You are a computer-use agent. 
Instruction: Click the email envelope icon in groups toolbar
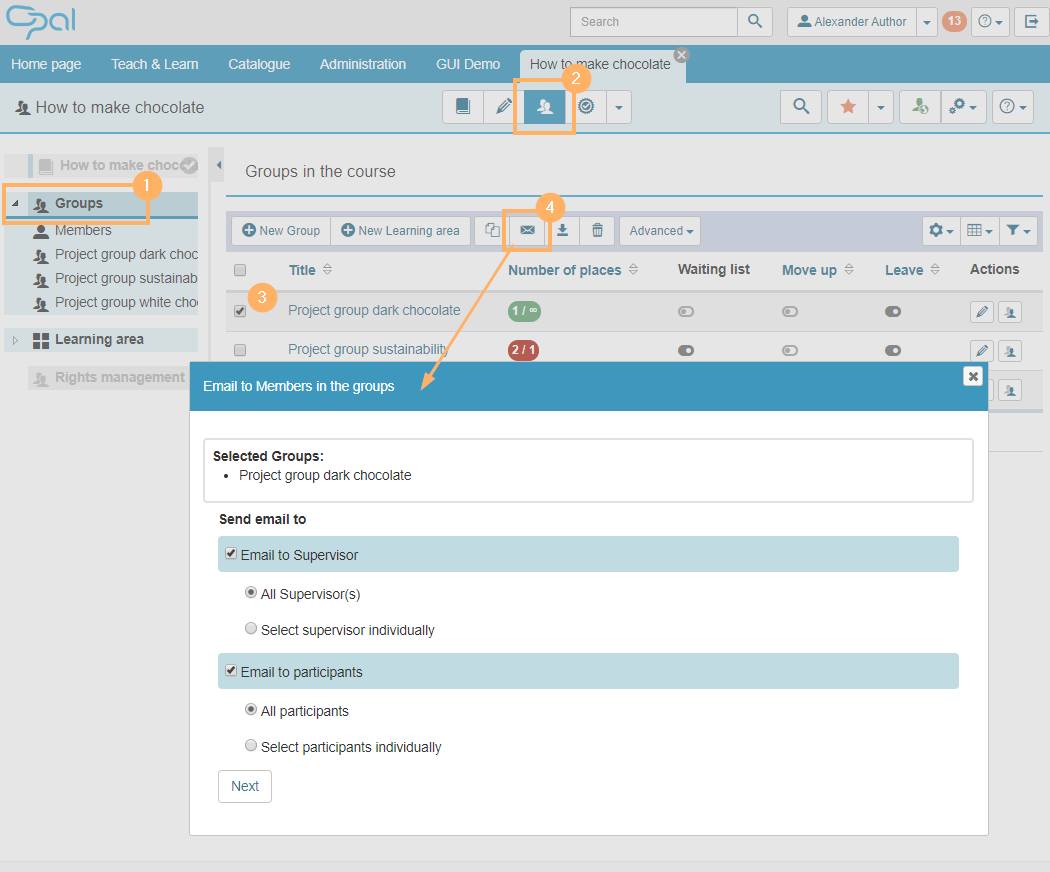[527, 231]
